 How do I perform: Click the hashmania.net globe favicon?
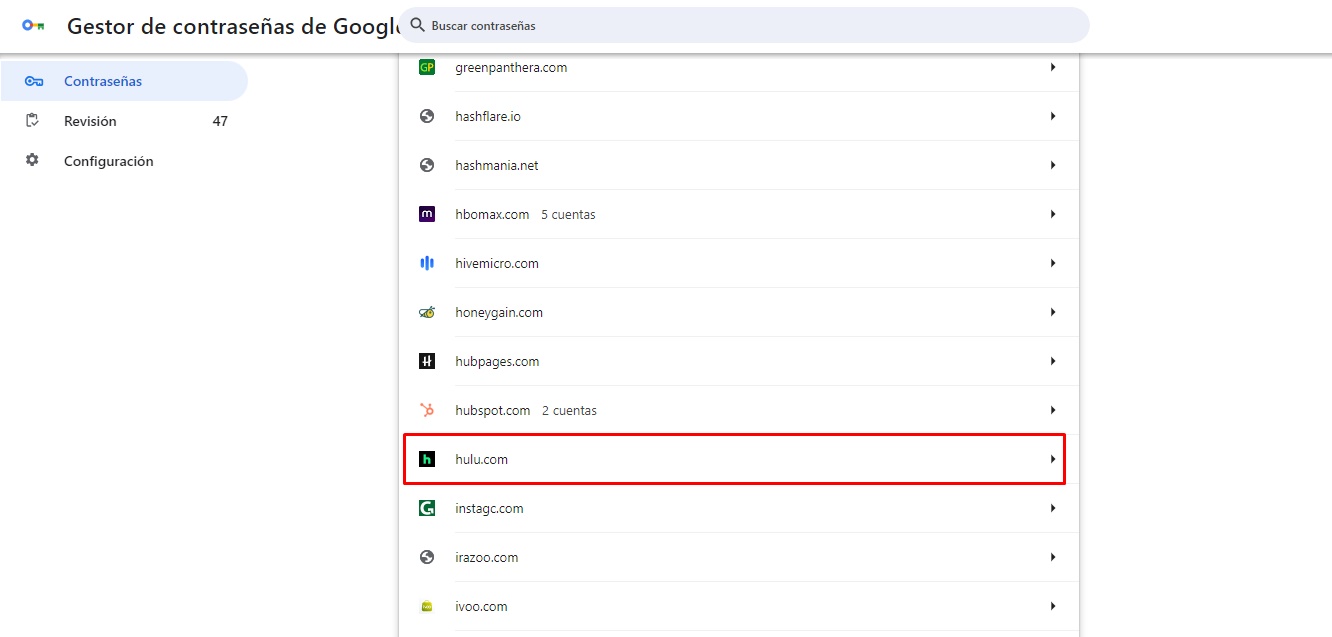427,165
